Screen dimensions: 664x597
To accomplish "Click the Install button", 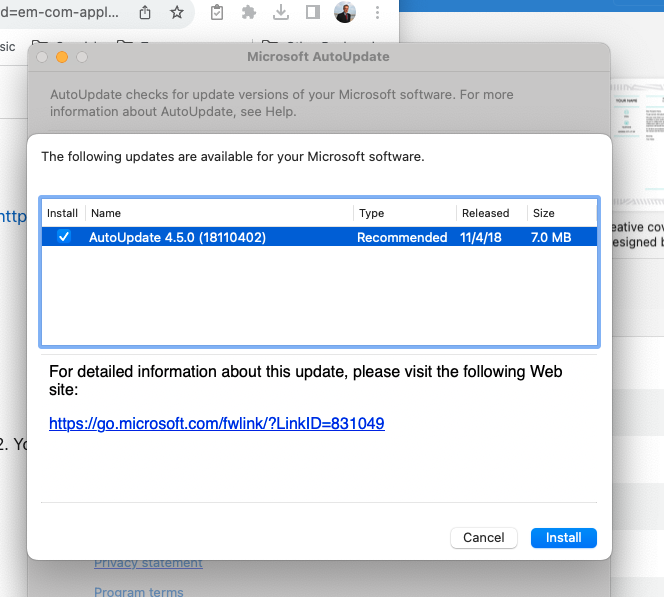I will coord(564,538).
